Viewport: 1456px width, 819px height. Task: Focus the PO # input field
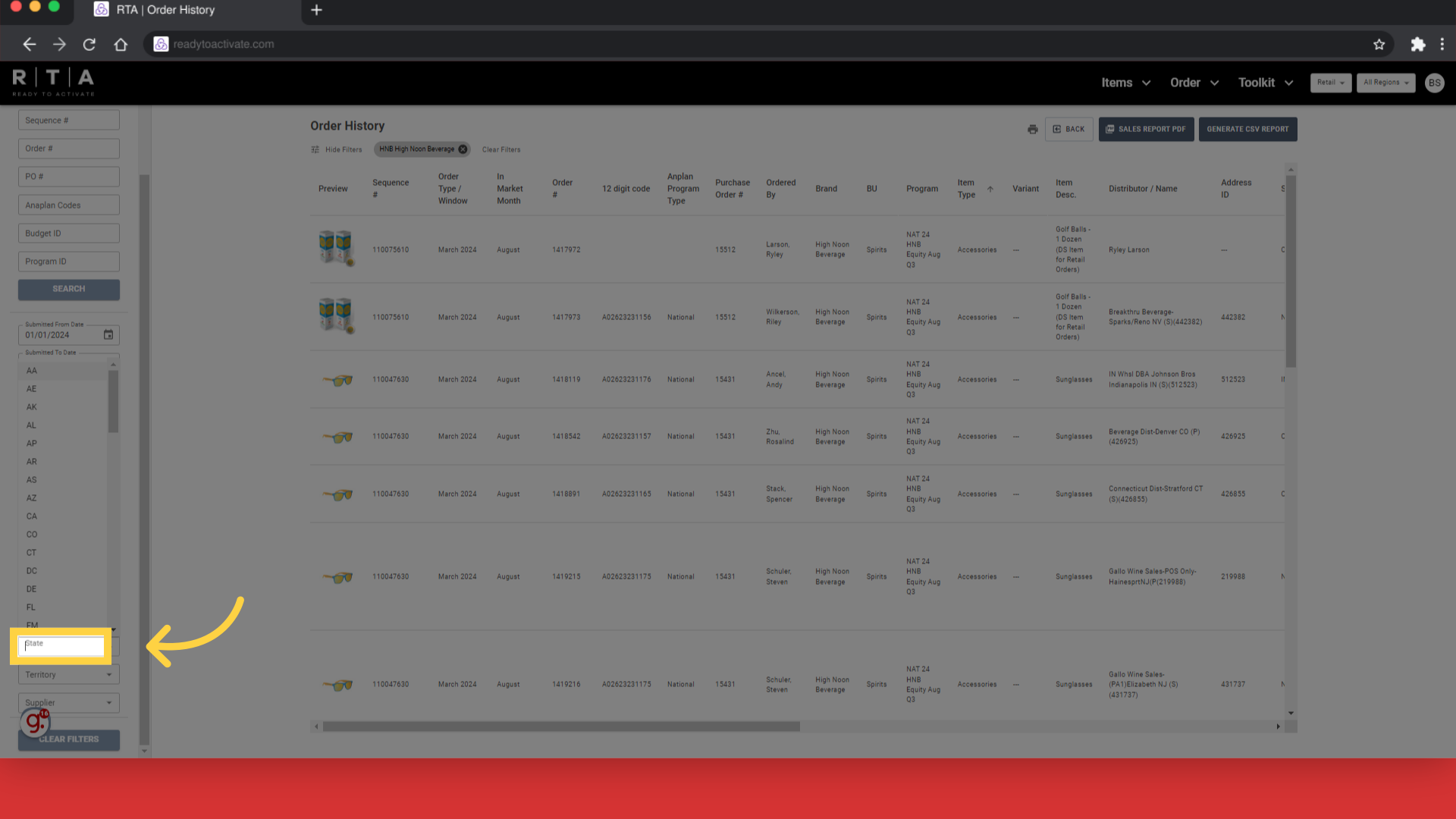68,177
